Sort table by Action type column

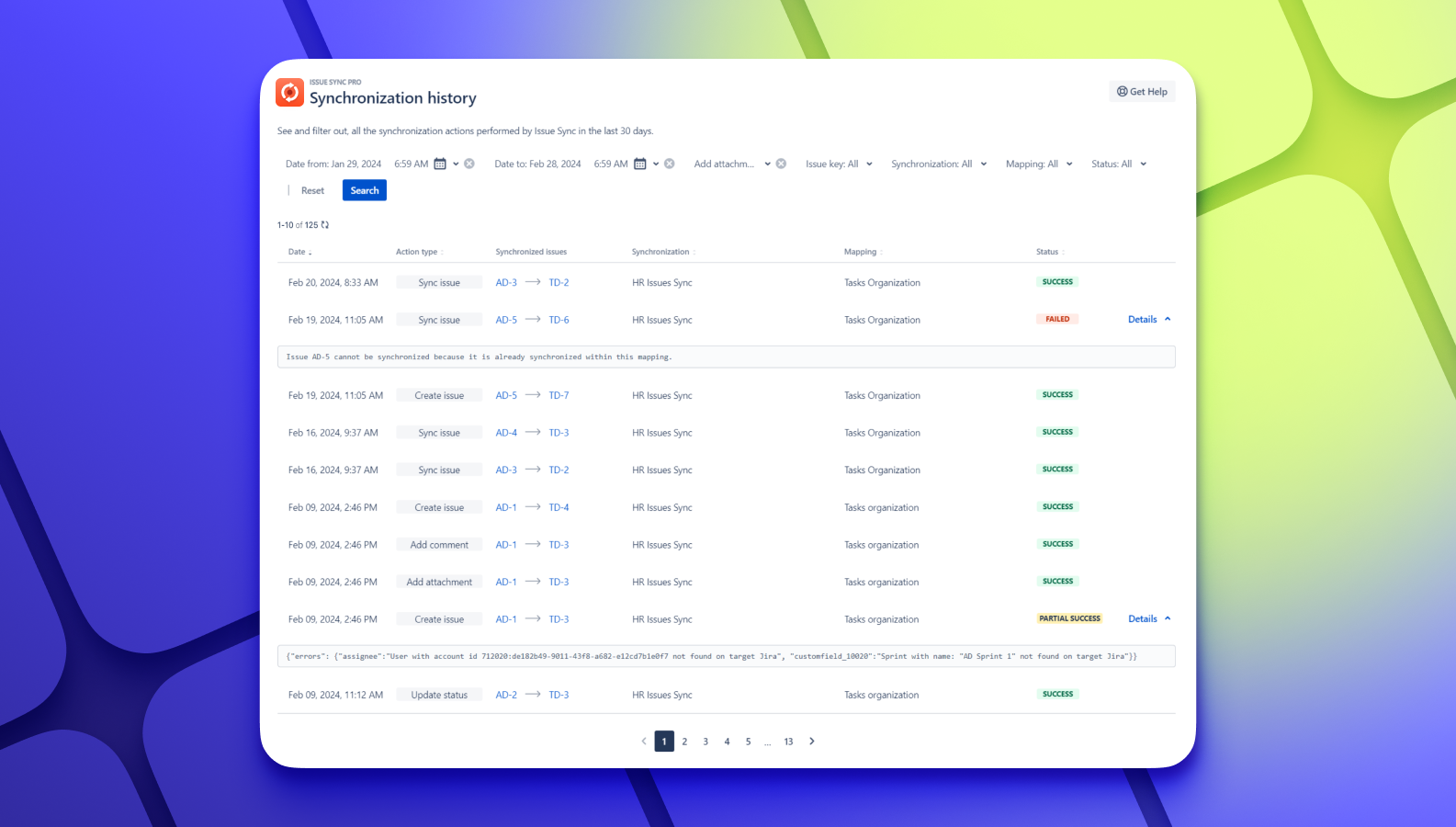420,252
